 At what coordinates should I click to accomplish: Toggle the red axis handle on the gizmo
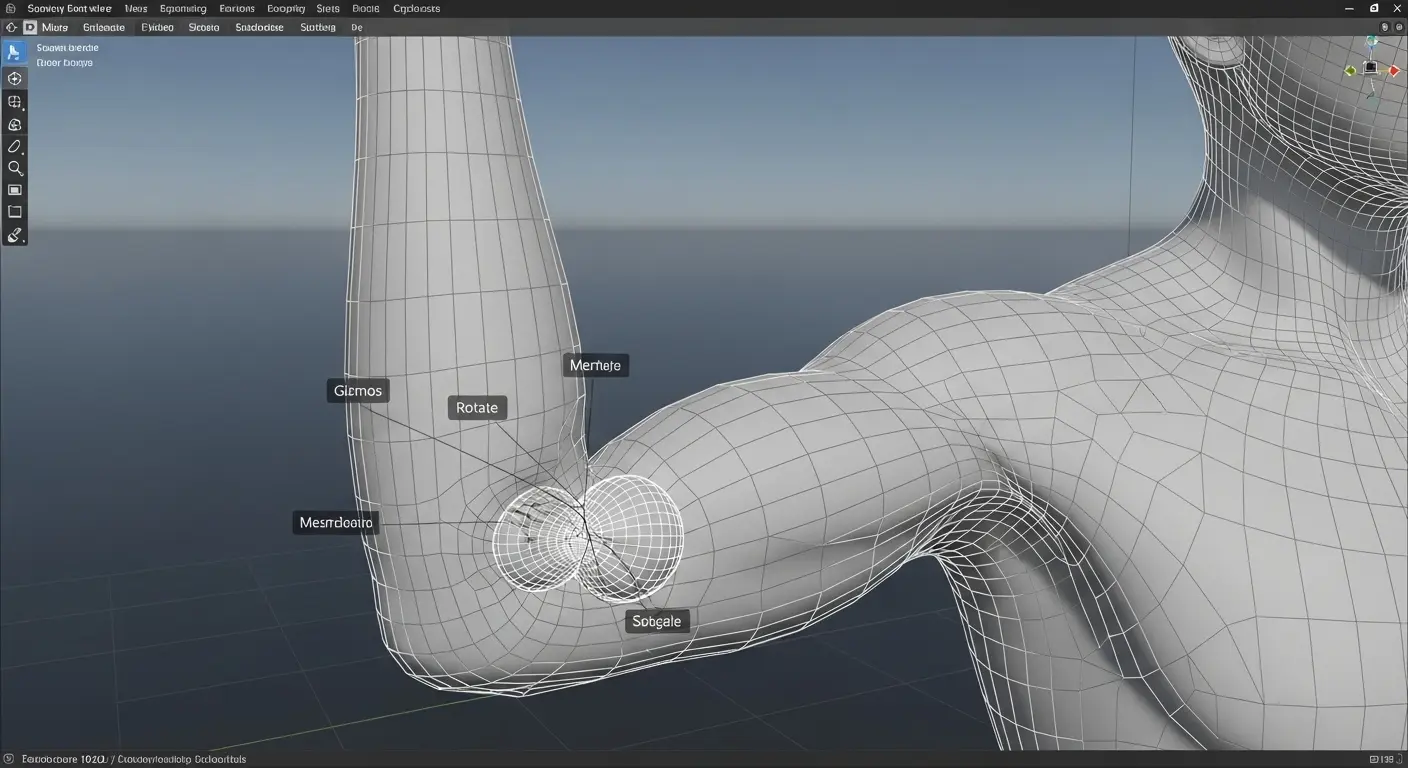pyautogui.click(x=1393, y=70)
